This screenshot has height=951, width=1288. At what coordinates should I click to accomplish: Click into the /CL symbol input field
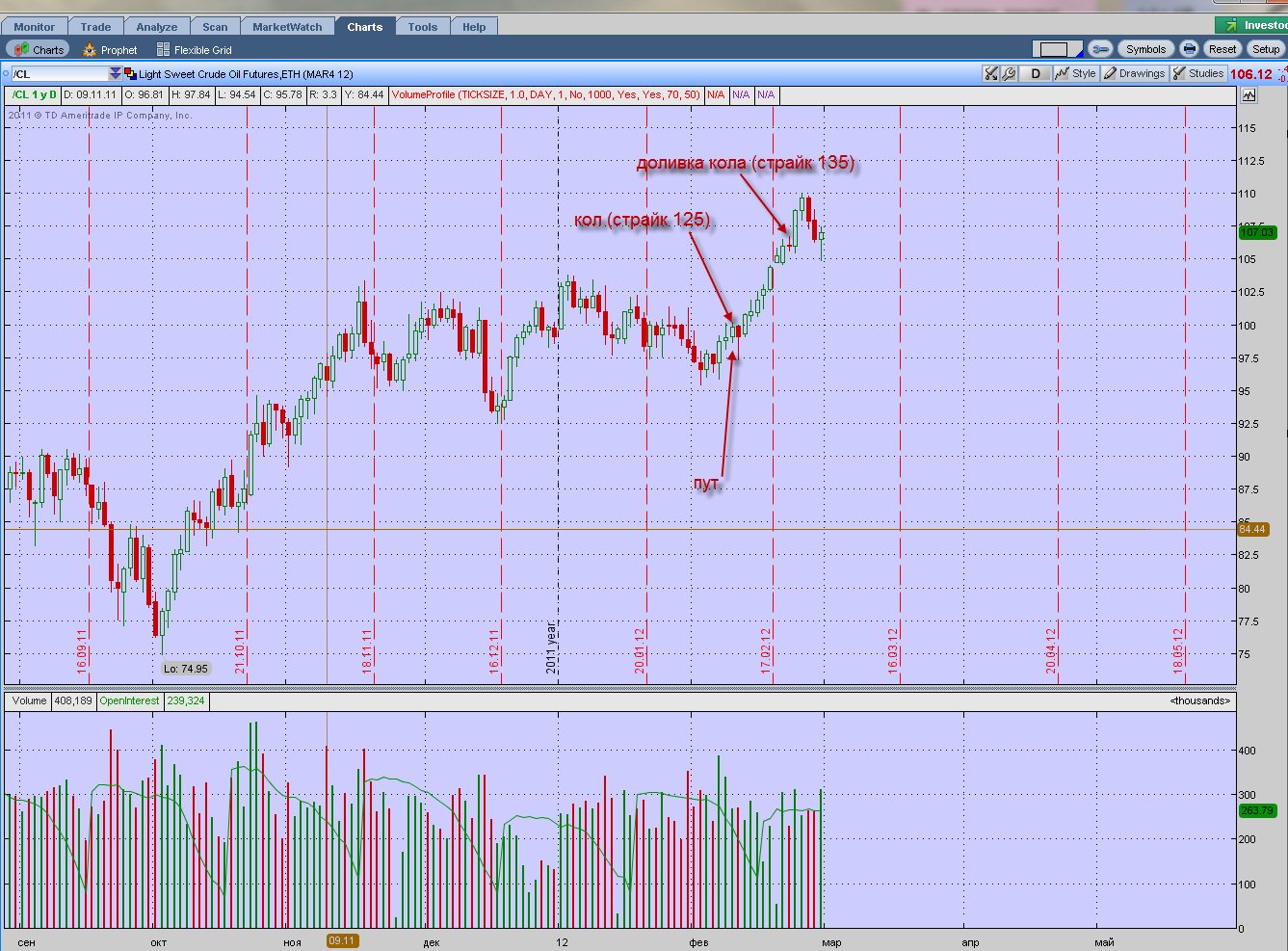click(60, 74)
